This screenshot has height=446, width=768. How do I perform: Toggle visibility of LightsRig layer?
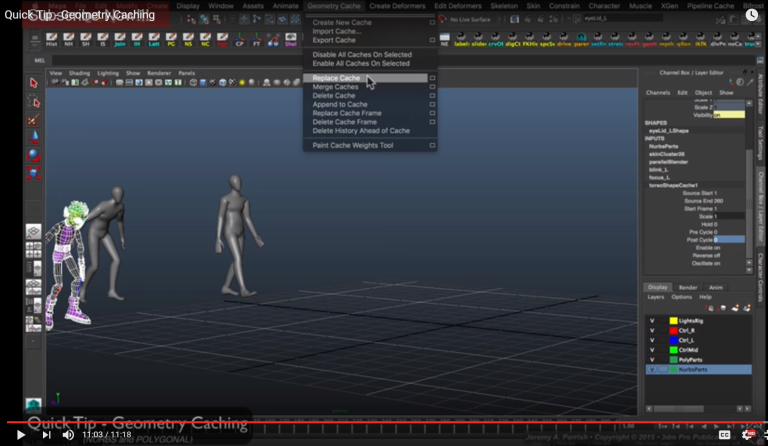[652, 321]
